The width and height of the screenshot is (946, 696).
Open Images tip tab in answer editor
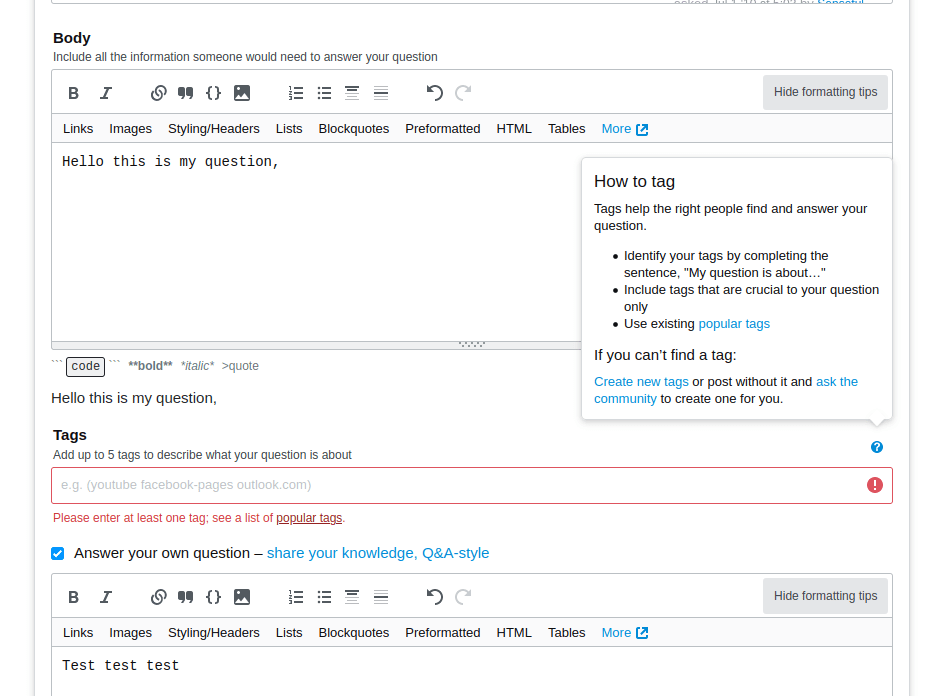130,633
